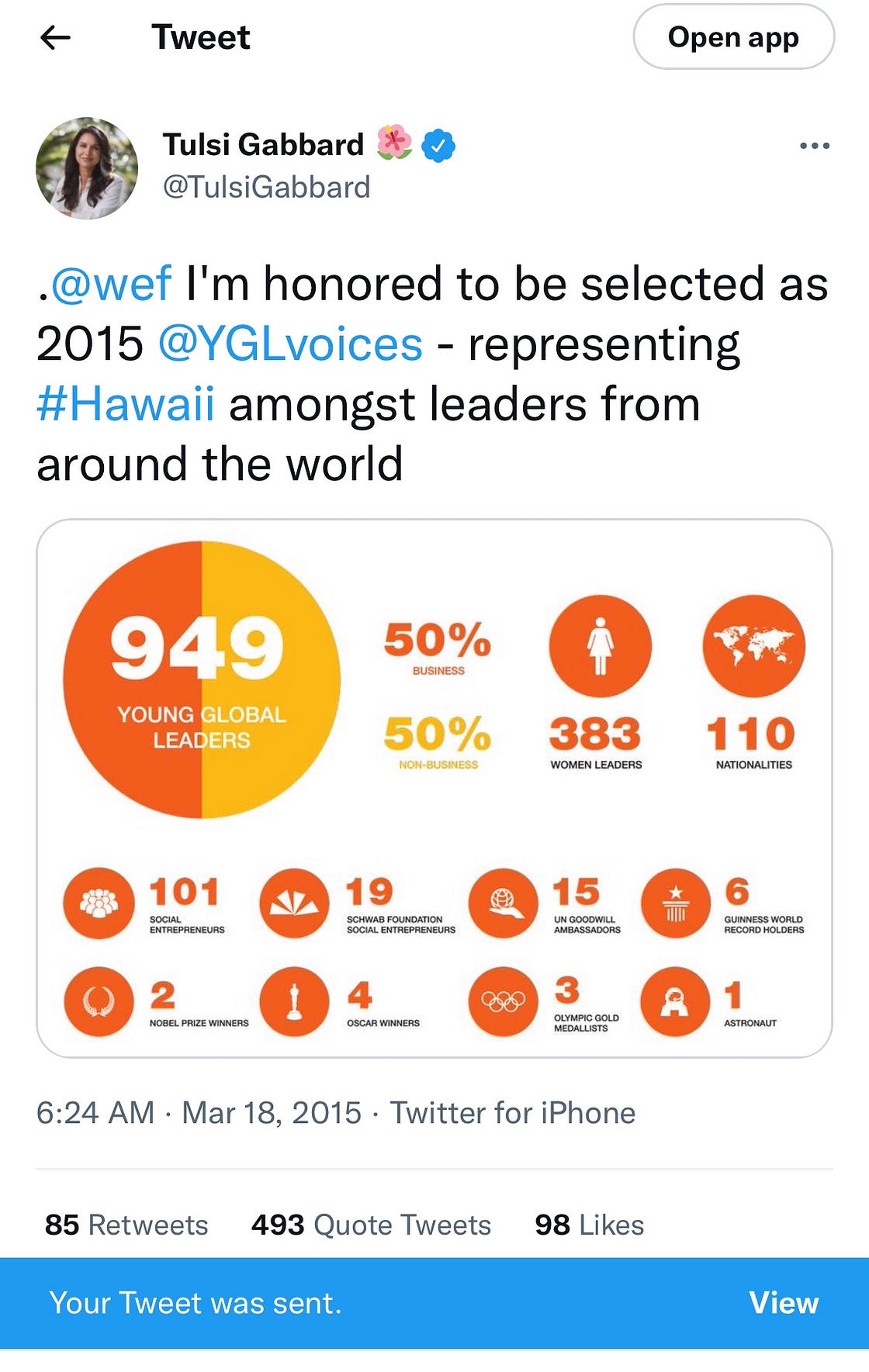Click the Nobel laurel wreath icon
Image resolution: width=869 pixels, height=1372 pixels.
coord(99,1001)
